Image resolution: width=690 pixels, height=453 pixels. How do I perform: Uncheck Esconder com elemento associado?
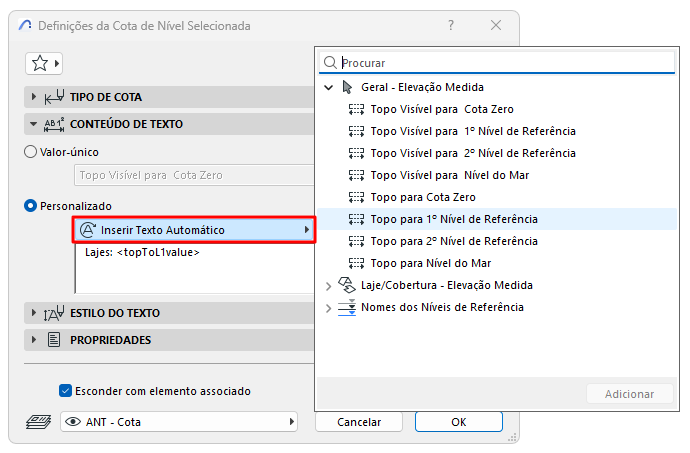65,390
